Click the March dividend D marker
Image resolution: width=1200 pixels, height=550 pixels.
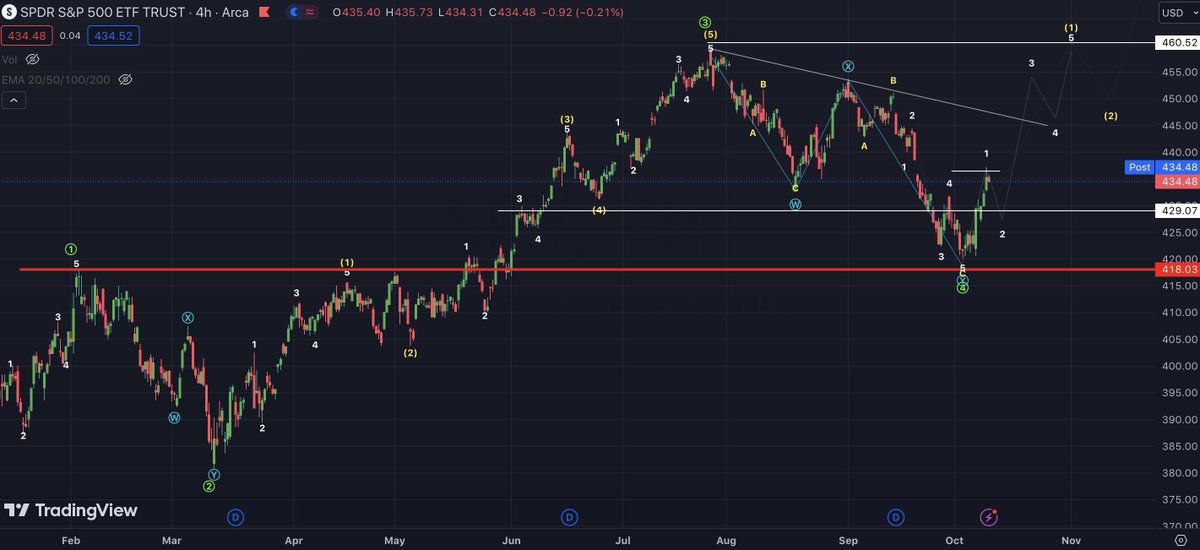pyautogui.click(x=235, y=517)
